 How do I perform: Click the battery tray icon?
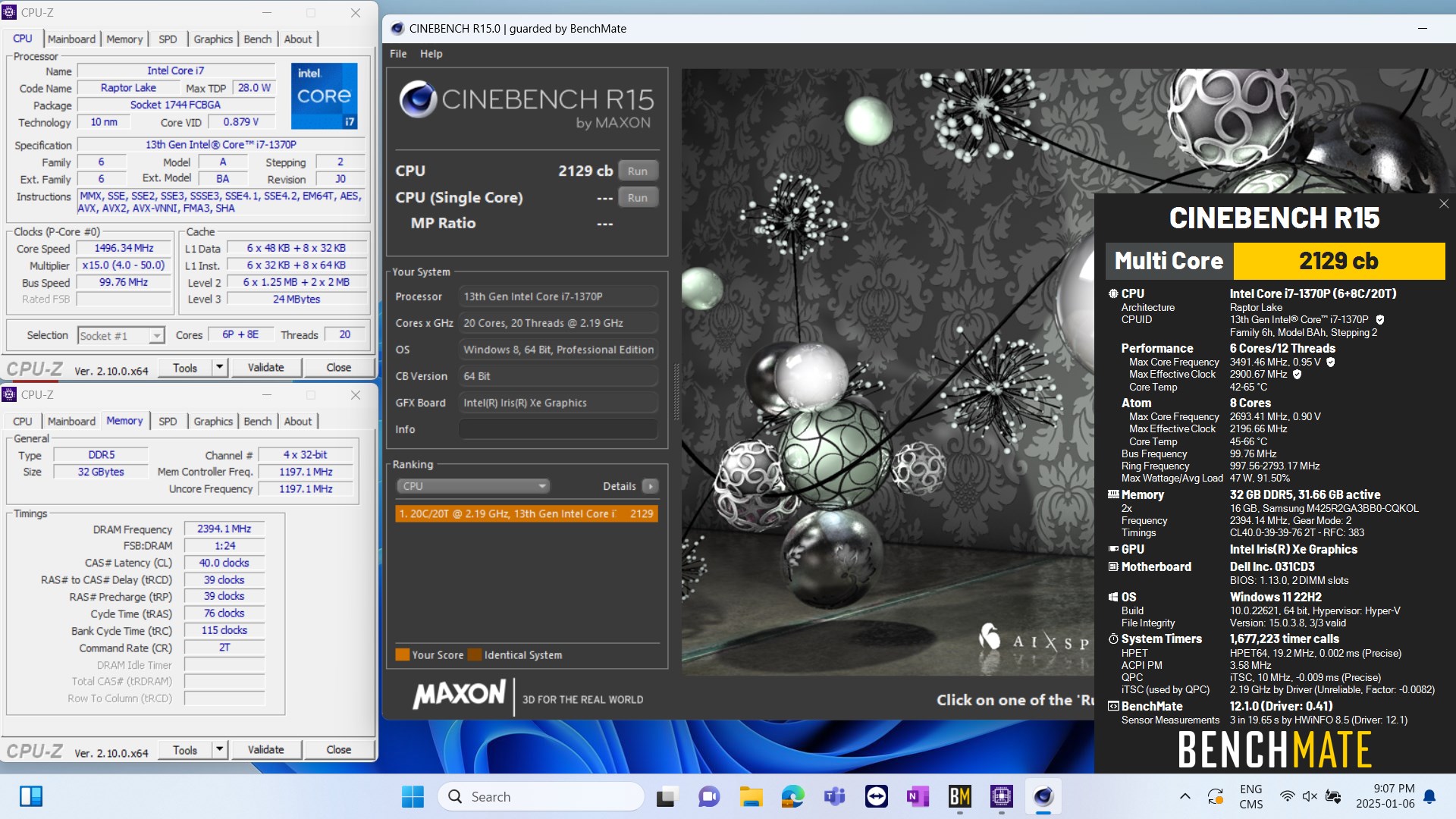tap(1333, 796)
